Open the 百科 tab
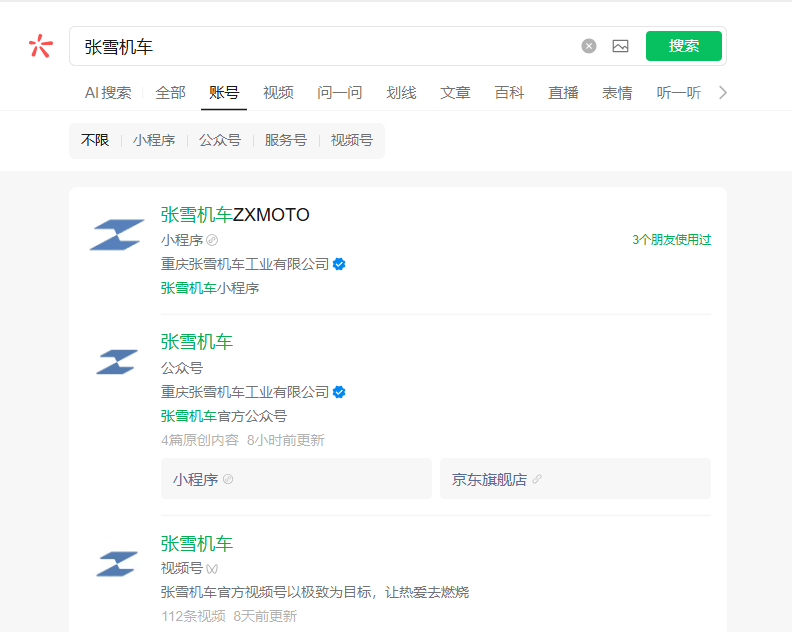792x632 pixels. pos(509,92)
